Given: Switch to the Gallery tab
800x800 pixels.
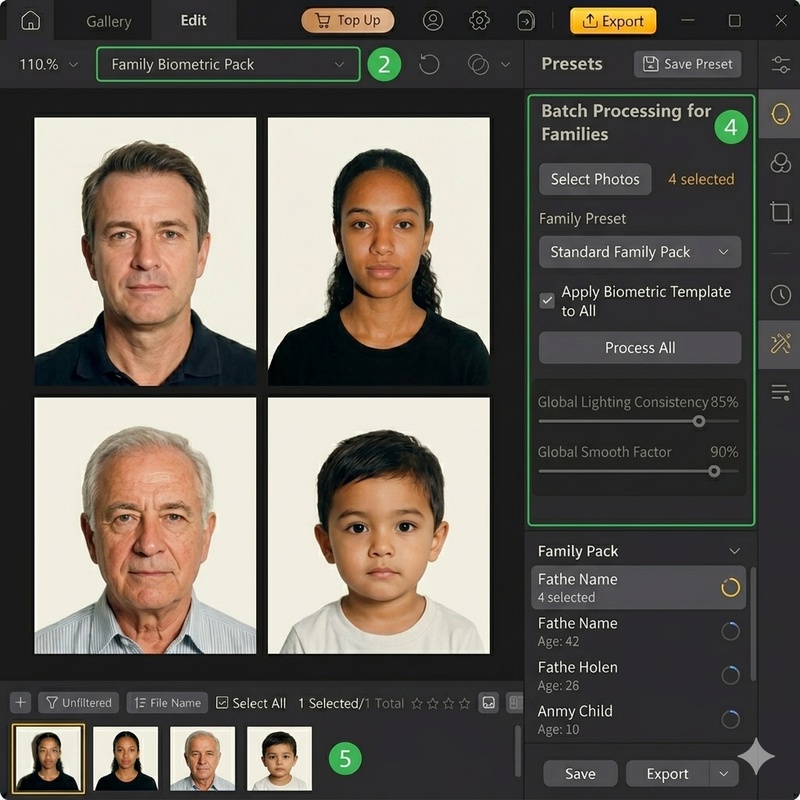Looking at the screenshot, I should pyautogui.click(x=108, y=20).
